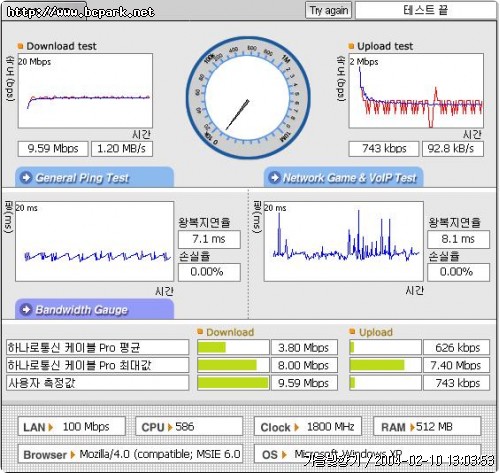Image resolution: width=500 pixels, height=473 pixels.
Task: Click the orange bullet next to Download test
Action: click(20, 46)
